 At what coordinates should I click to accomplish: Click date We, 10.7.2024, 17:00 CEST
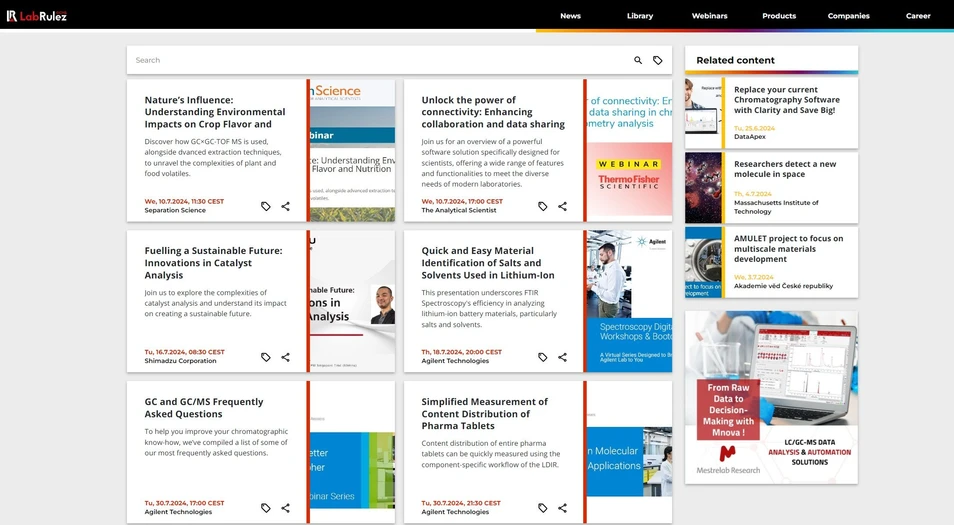462,201
